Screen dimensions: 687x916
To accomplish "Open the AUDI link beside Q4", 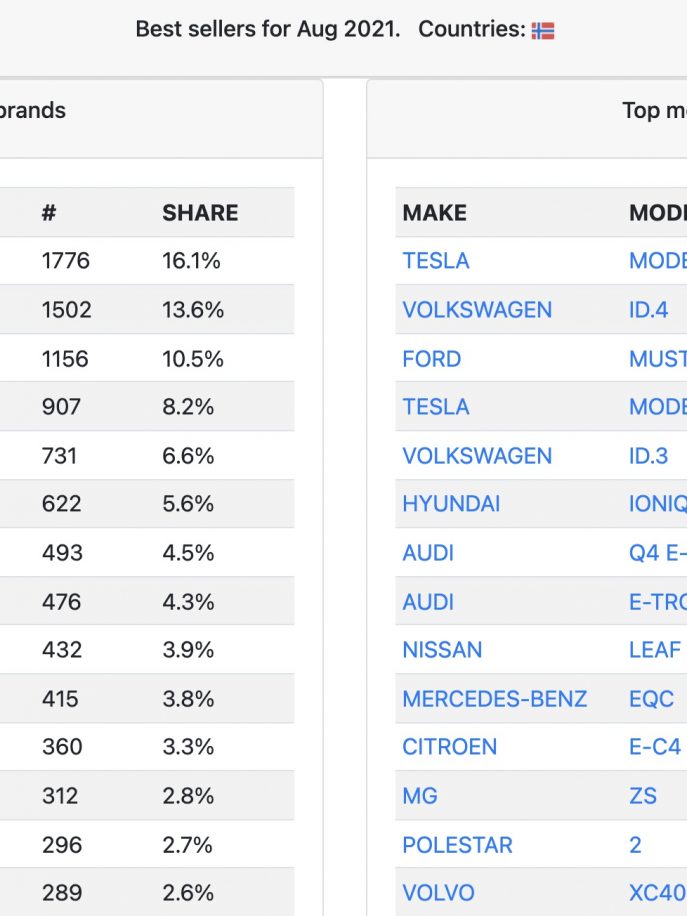I will (x=428, y=553).
